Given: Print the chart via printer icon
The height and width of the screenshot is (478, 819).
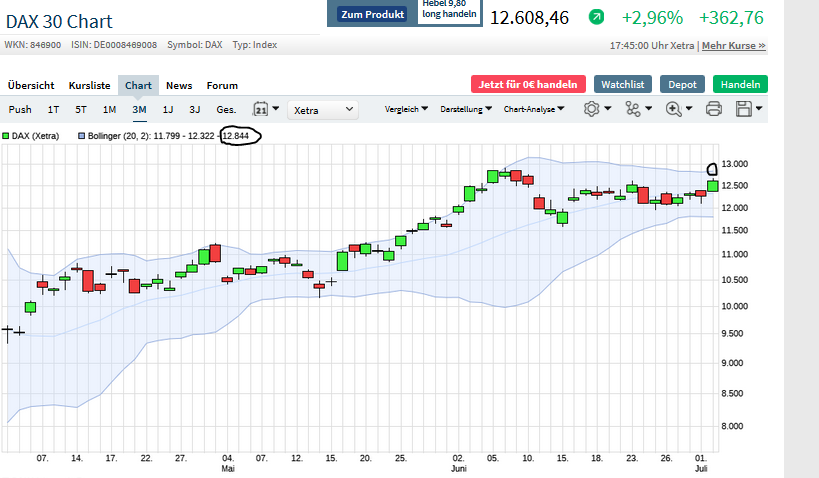Looking at the screenshot, I should (714, 109).
